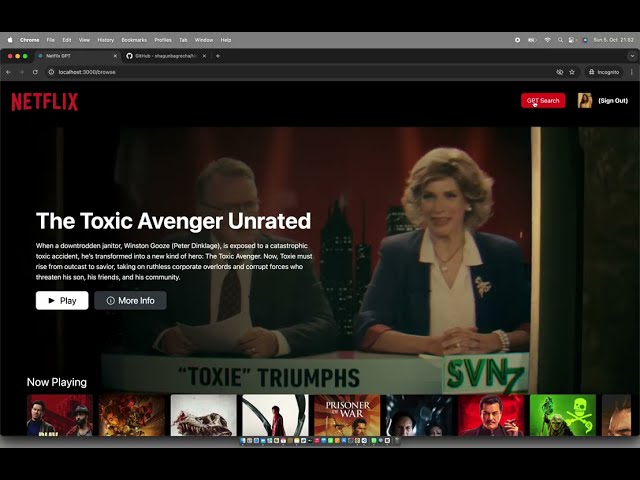Open the Bookmarks menu

click(x=134, y=40)
